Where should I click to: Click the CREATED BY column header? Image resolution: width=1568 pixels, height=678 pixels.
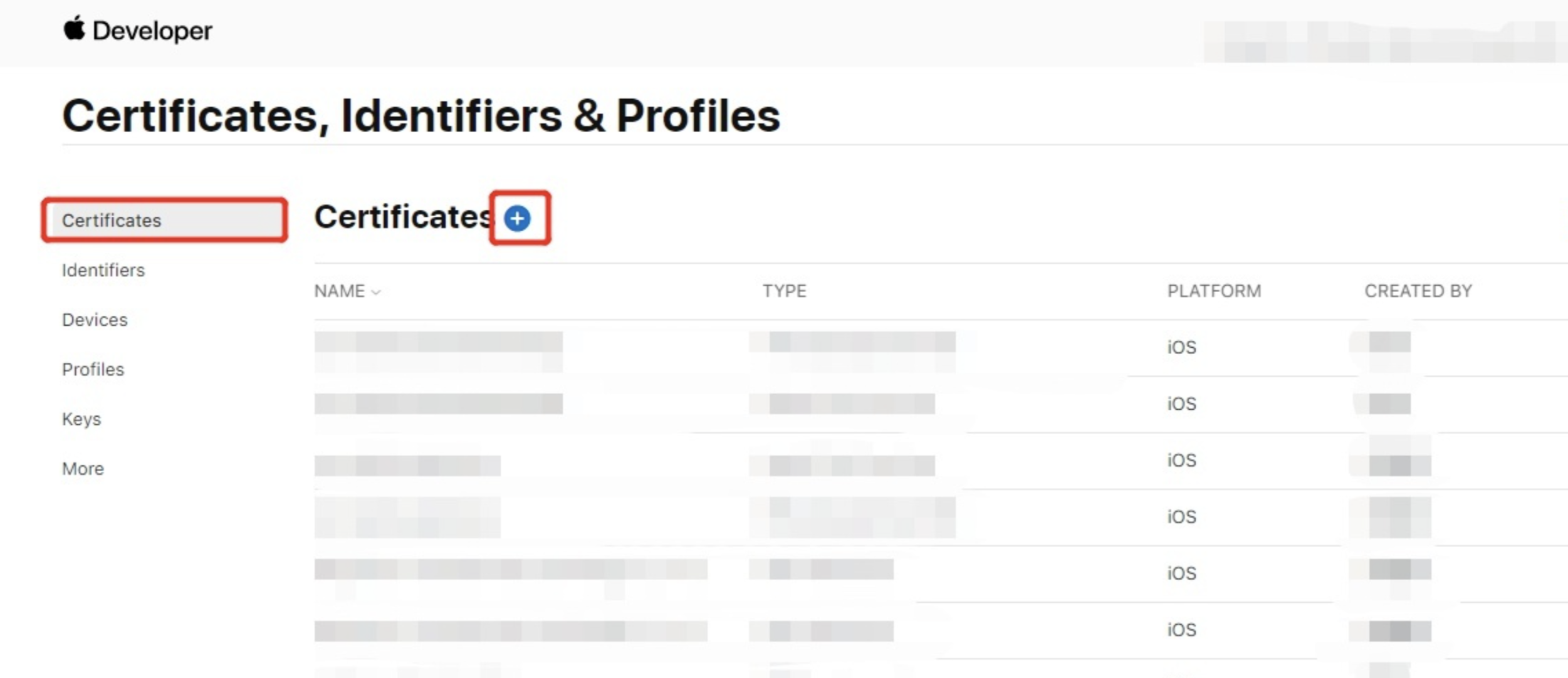(1418, 291)
